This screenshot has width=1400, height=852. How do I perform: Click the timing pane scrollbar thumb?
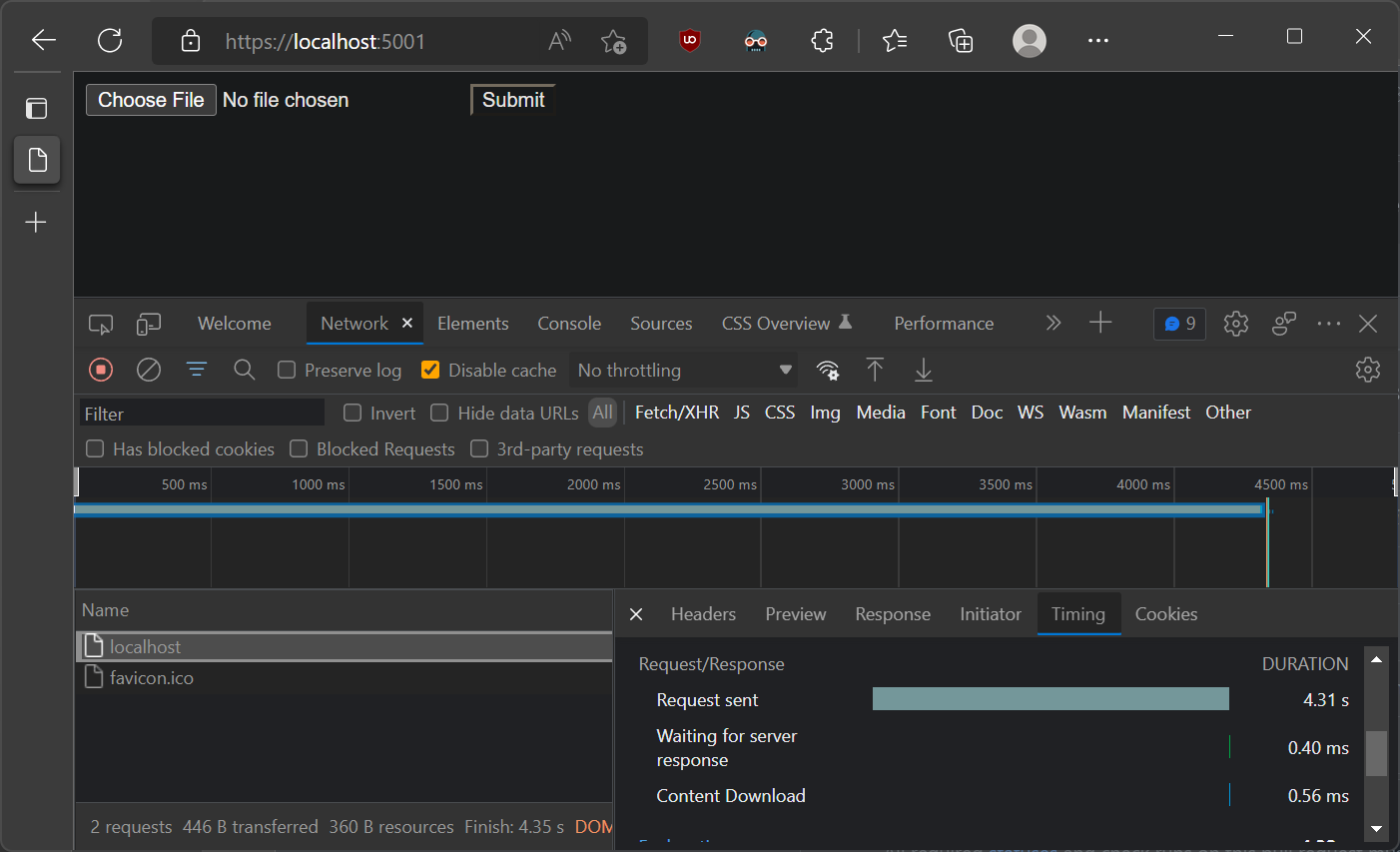tap(1376, 753)
